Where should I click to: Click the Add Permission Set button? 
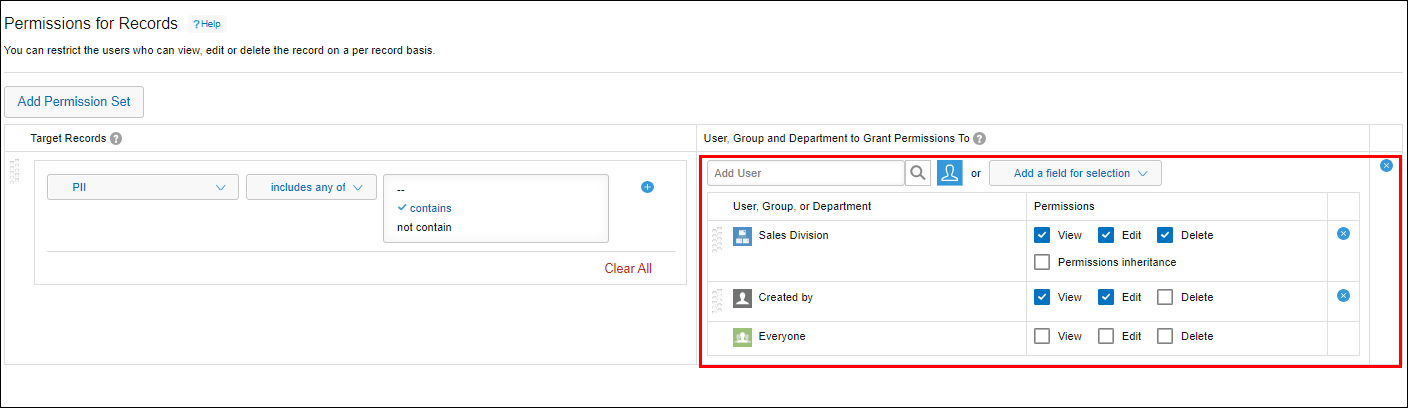[x=74, y=101]
